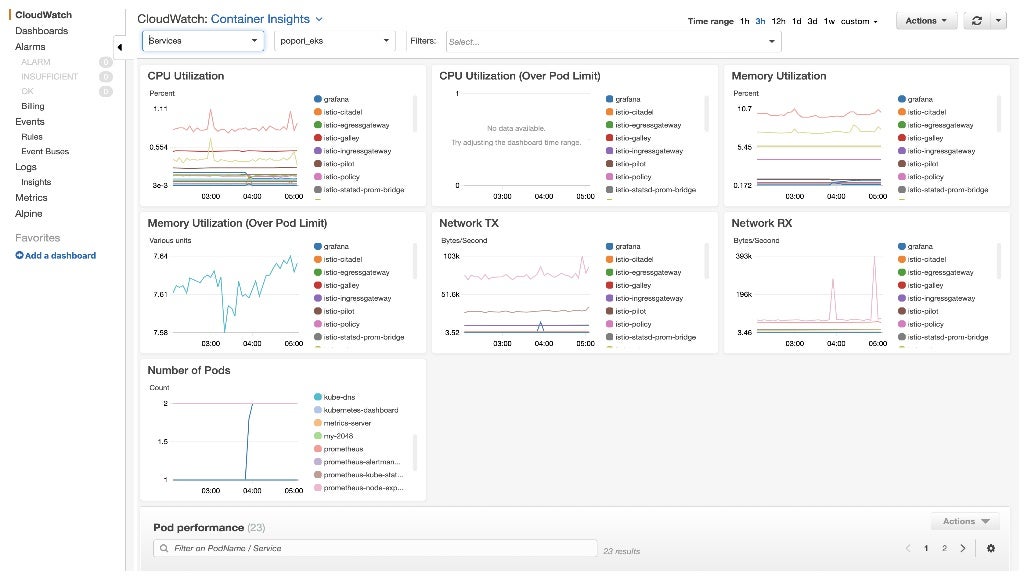Click legend scrollbar in Number of Pods widget
1024x576 pixels.
[415, 453]
